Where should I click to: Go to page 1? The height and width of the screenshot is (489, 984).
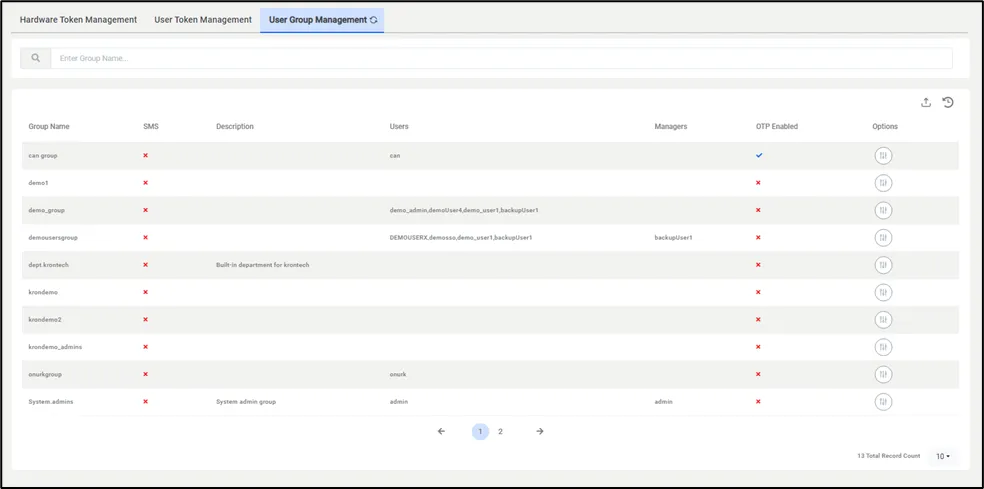pyautogui.click(x=480, y=431)
